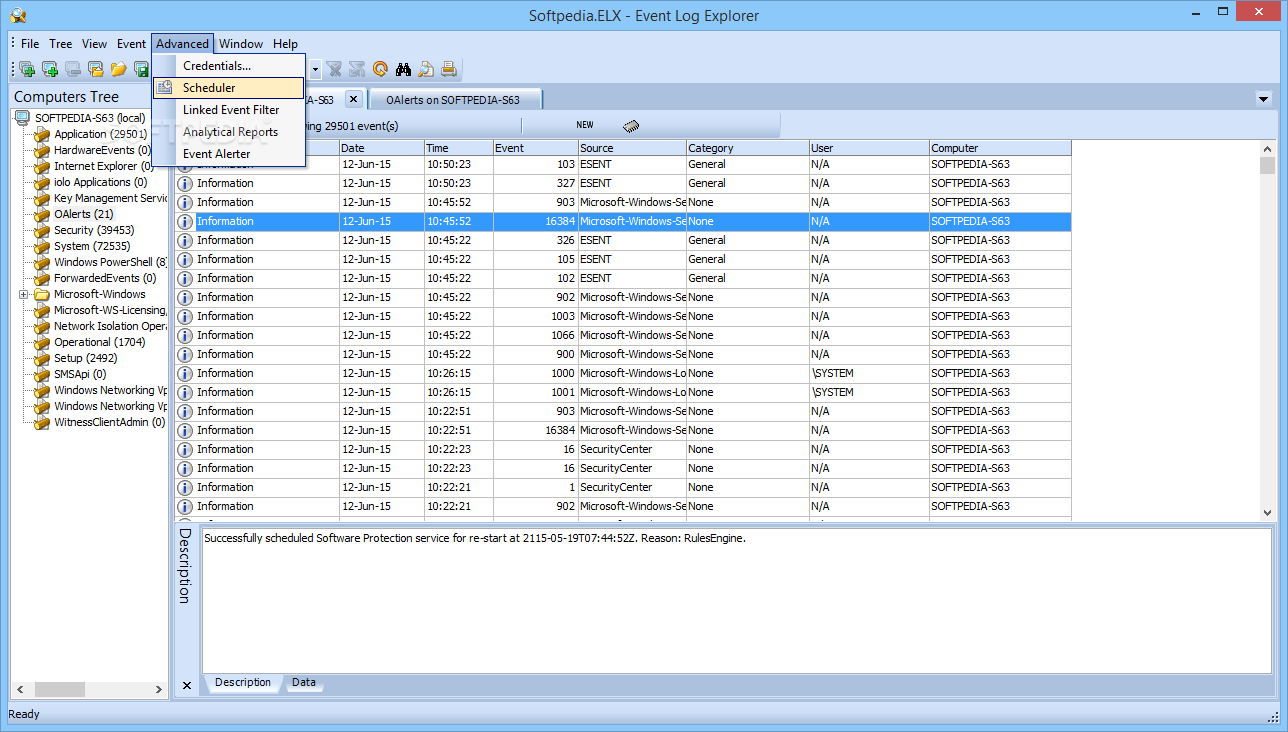Viewport: 1288px width, 732px height.
Task: Click the print preview magnifier icon
Action: (x=426, y=69)
